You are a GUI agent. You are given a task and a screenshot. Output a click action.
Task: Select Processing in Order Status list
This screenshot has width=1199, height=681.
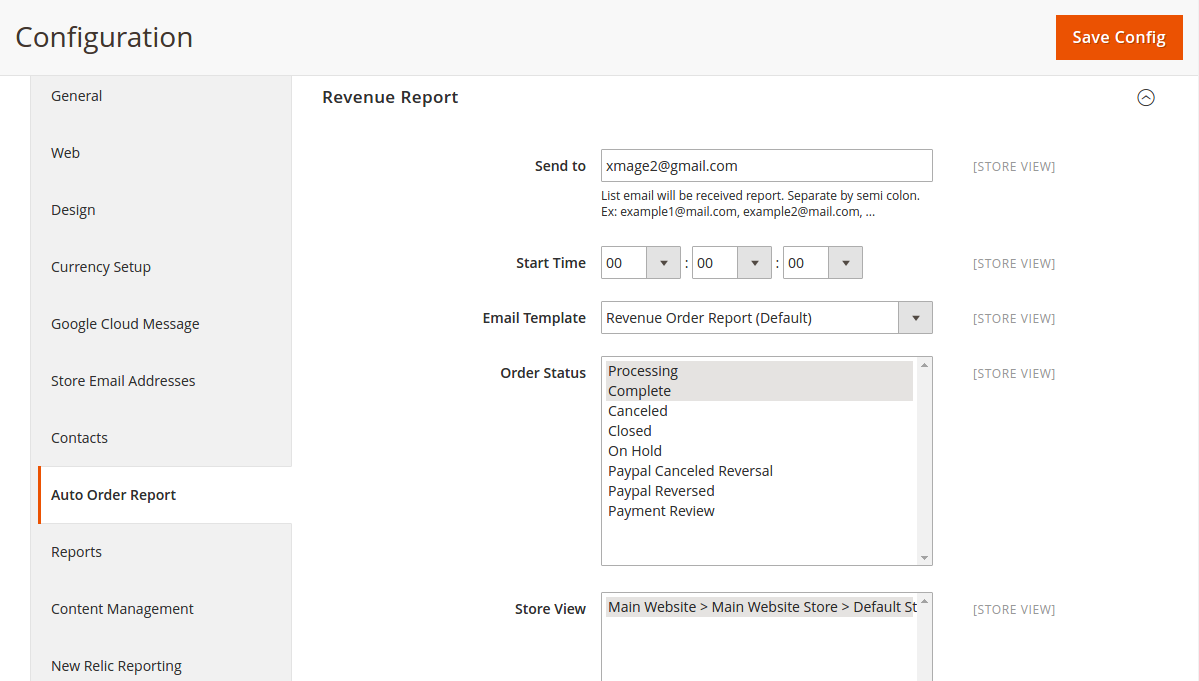pos(643,371)
